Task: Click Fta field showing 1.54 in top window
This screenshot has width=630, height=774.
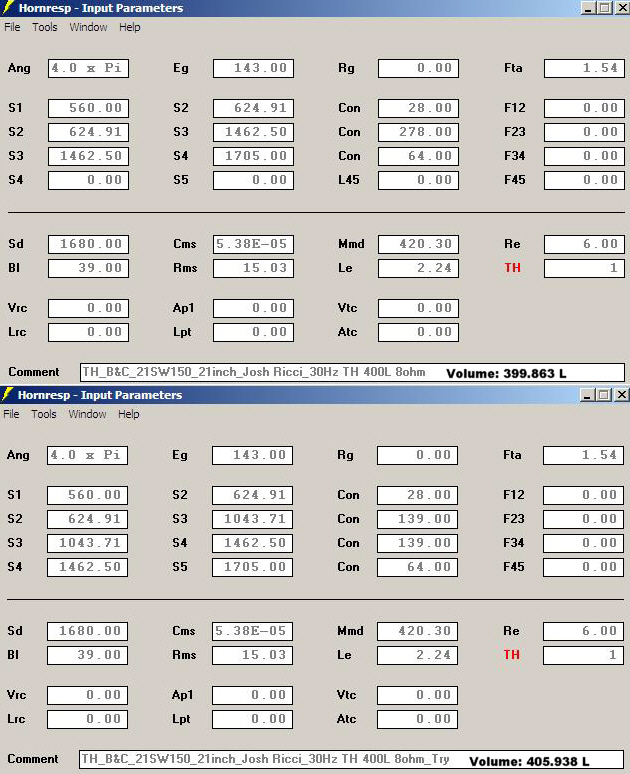Action: 584,68
